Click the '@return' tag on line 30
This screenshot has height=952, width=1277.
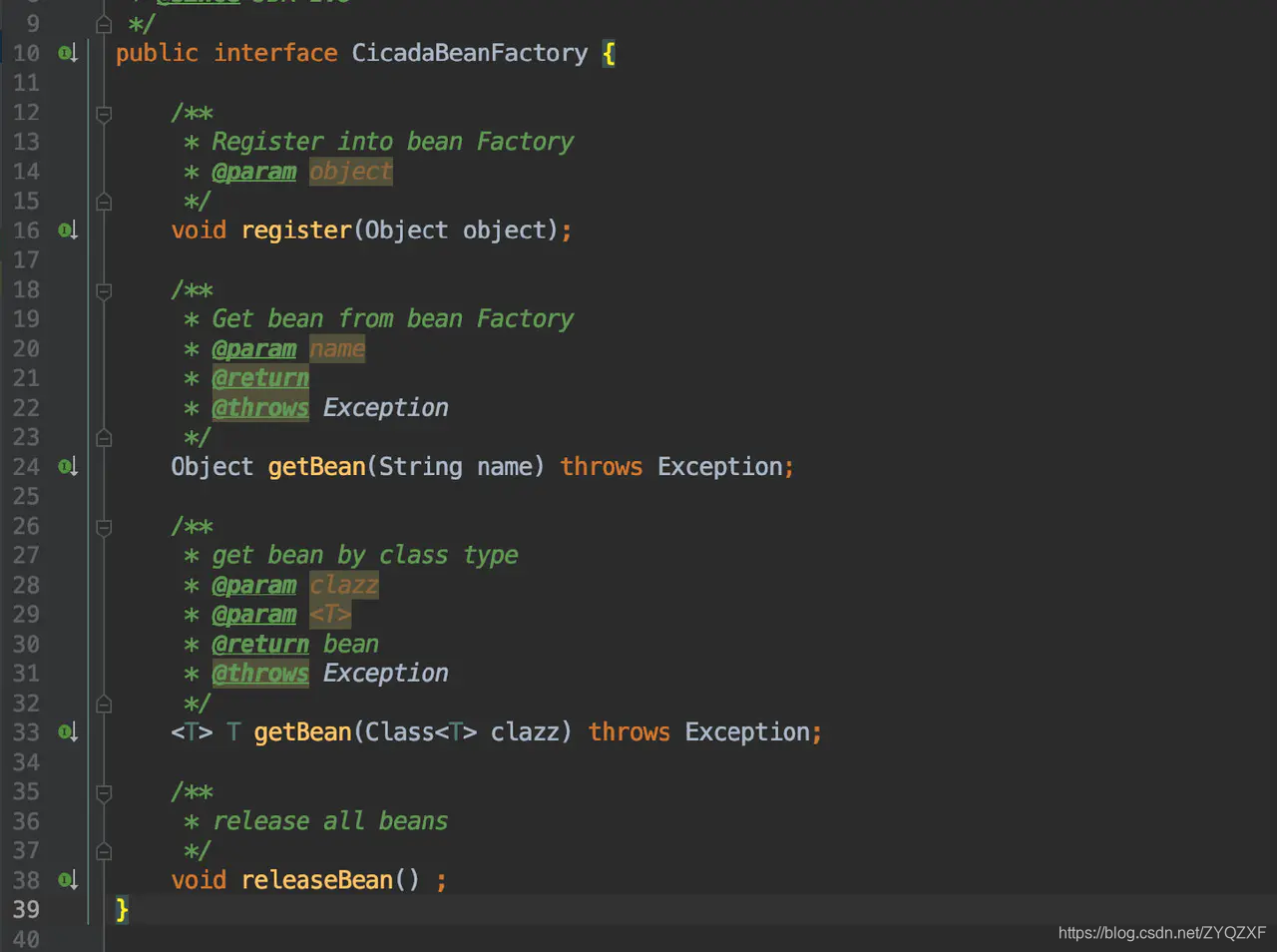coord(260,645)
